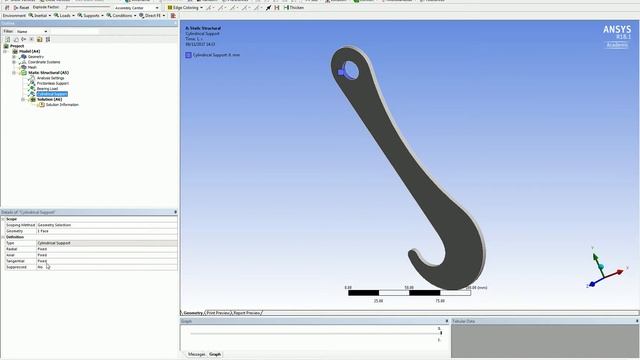Screen dimensions: 640x360
Task: Click the Suppressed No value
Action: 107,267
